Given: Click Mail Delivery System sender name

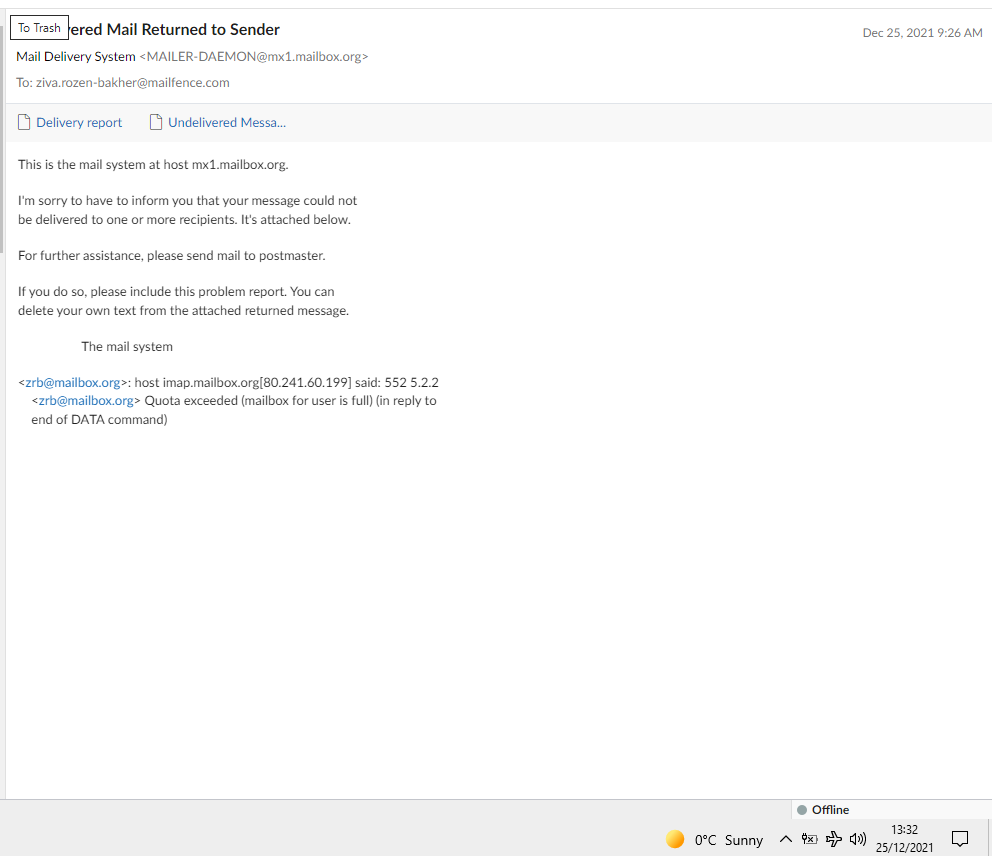Looking at the screenshot, I should (x=76, y=56).
